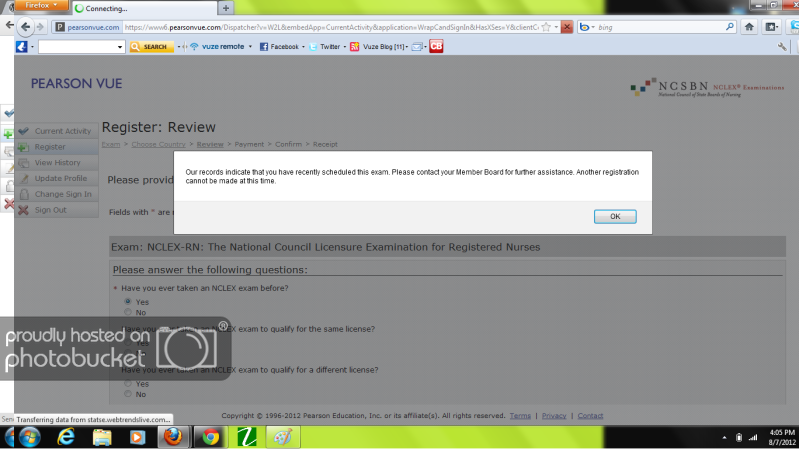Open Update Profile sidebar item
Image resolution: width=799 pixels, height=449 pixels.
57,178
